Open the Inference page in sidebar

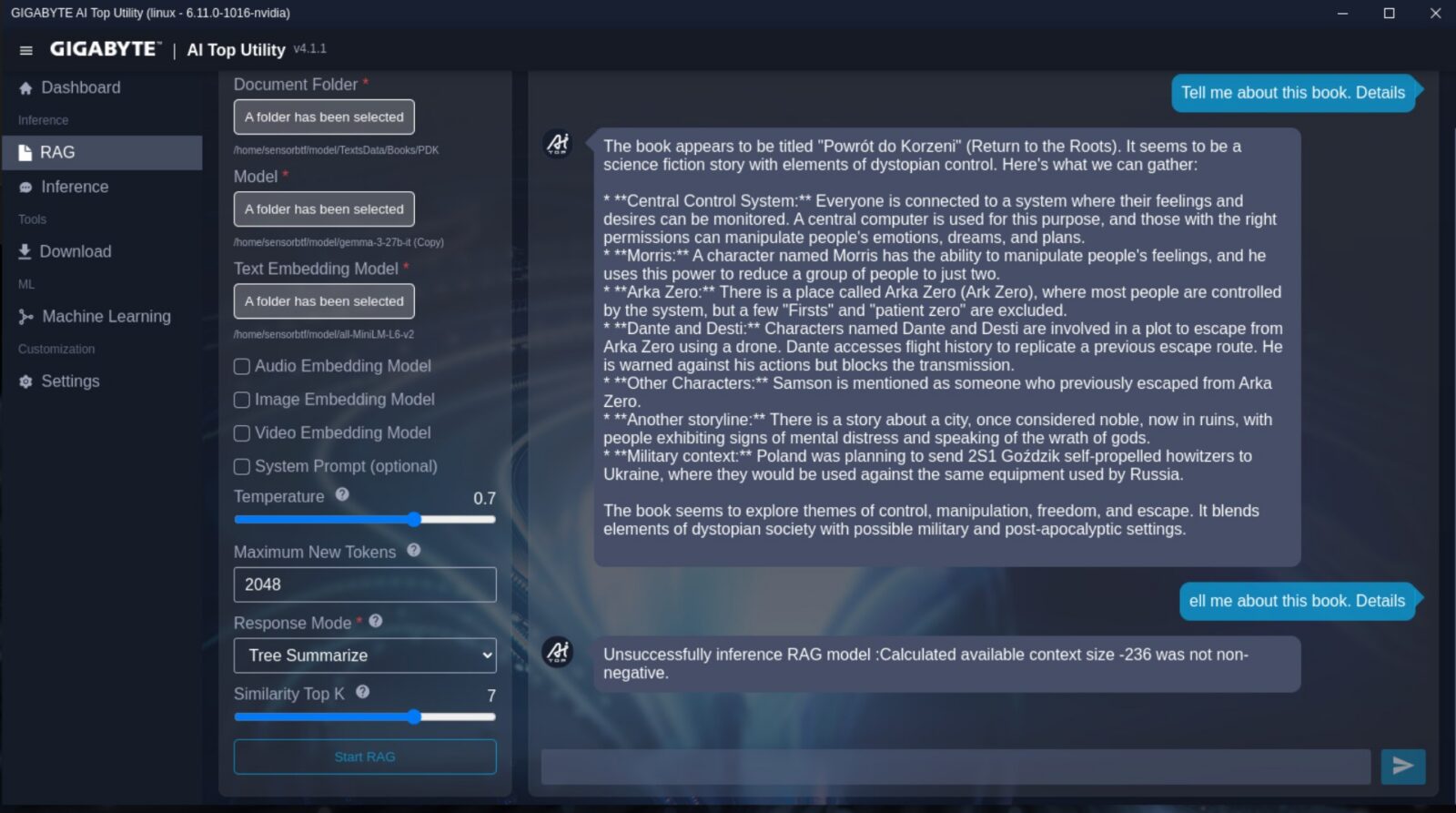[74, 187]
